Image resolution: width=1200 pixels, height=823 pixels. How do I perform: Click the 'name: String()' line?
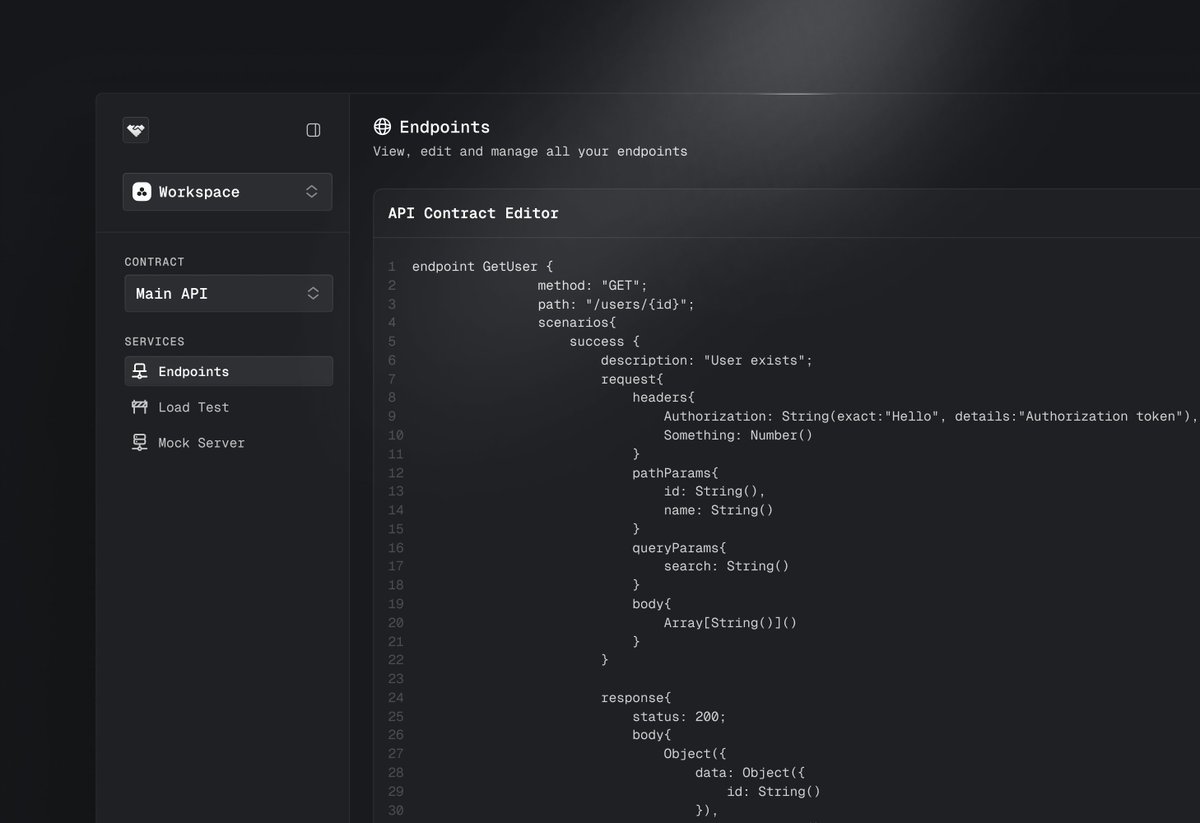click(x=719, y=510)
